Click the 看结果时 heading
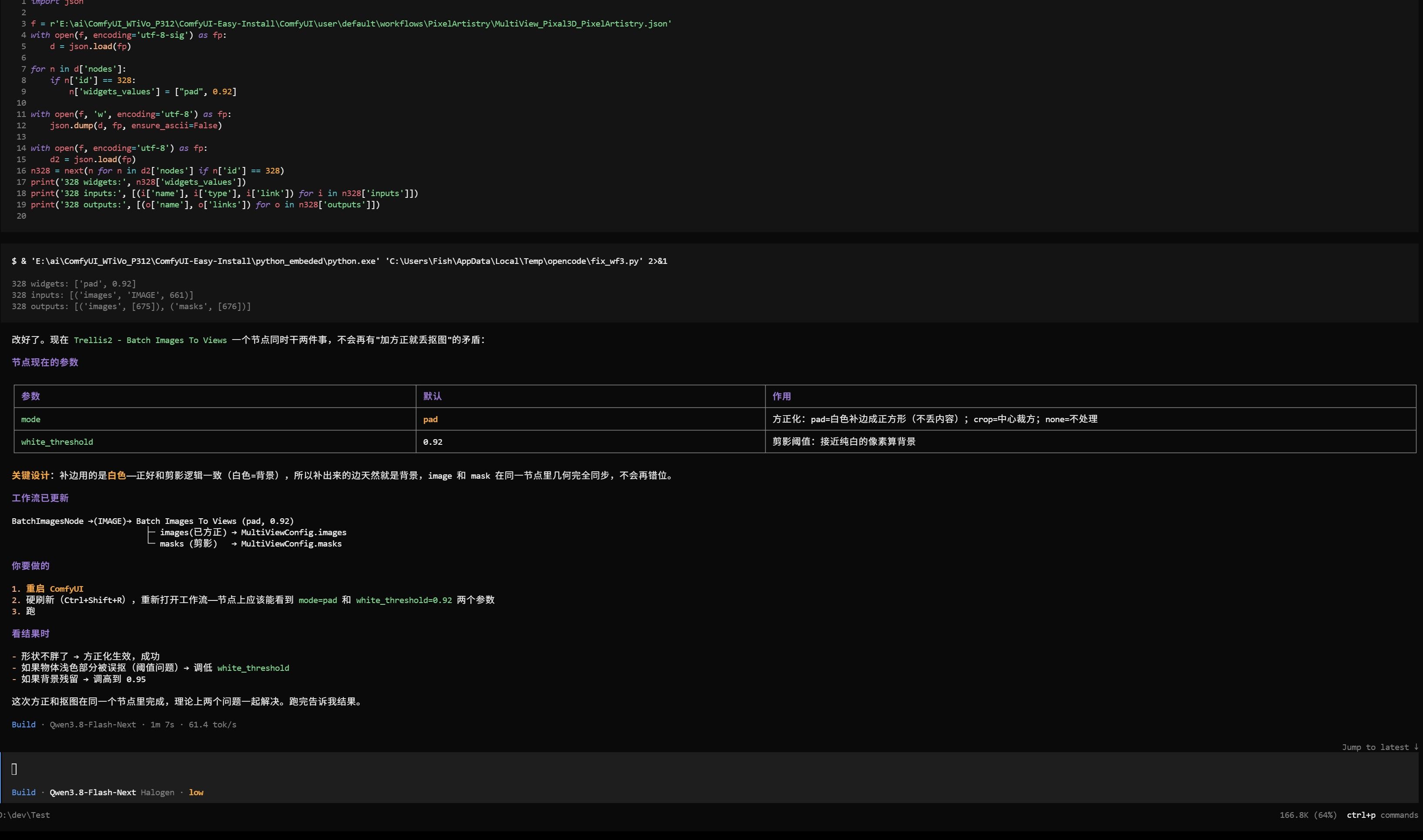 click(x=30, y=634)
